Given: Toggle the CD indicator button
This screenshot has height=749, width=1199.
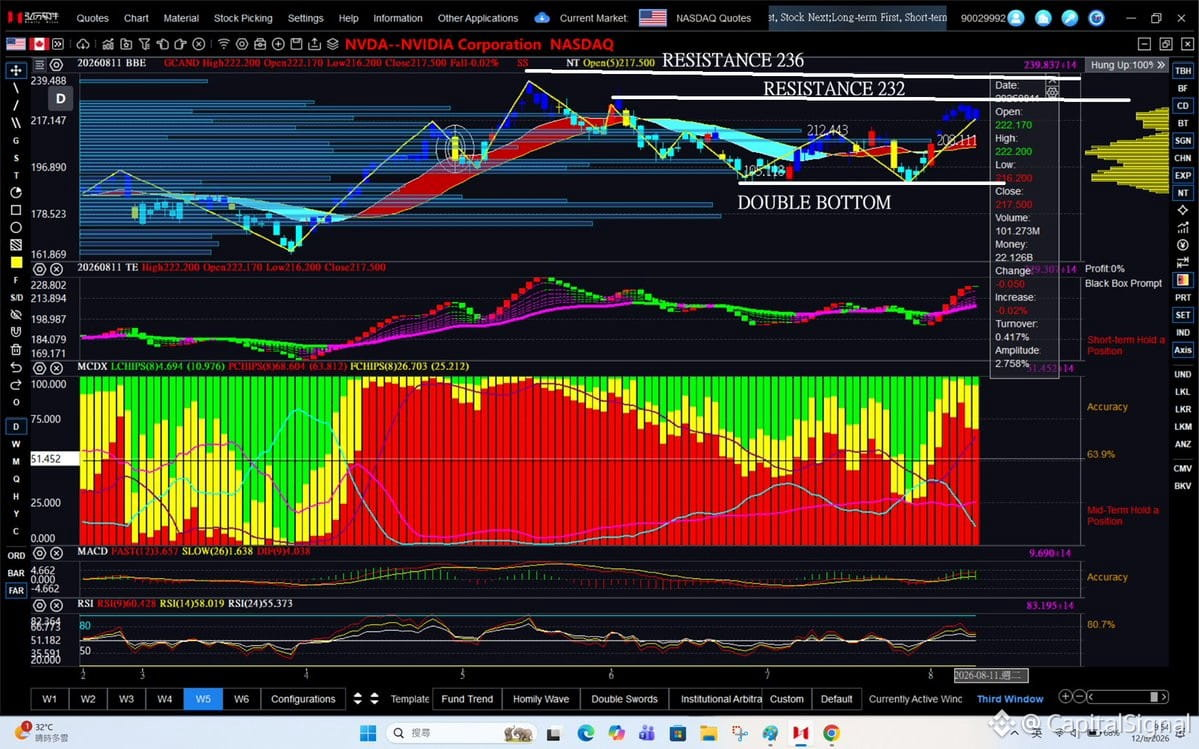Looking at the screenshot, I should pyautogui.click(x=1183, y=105).
